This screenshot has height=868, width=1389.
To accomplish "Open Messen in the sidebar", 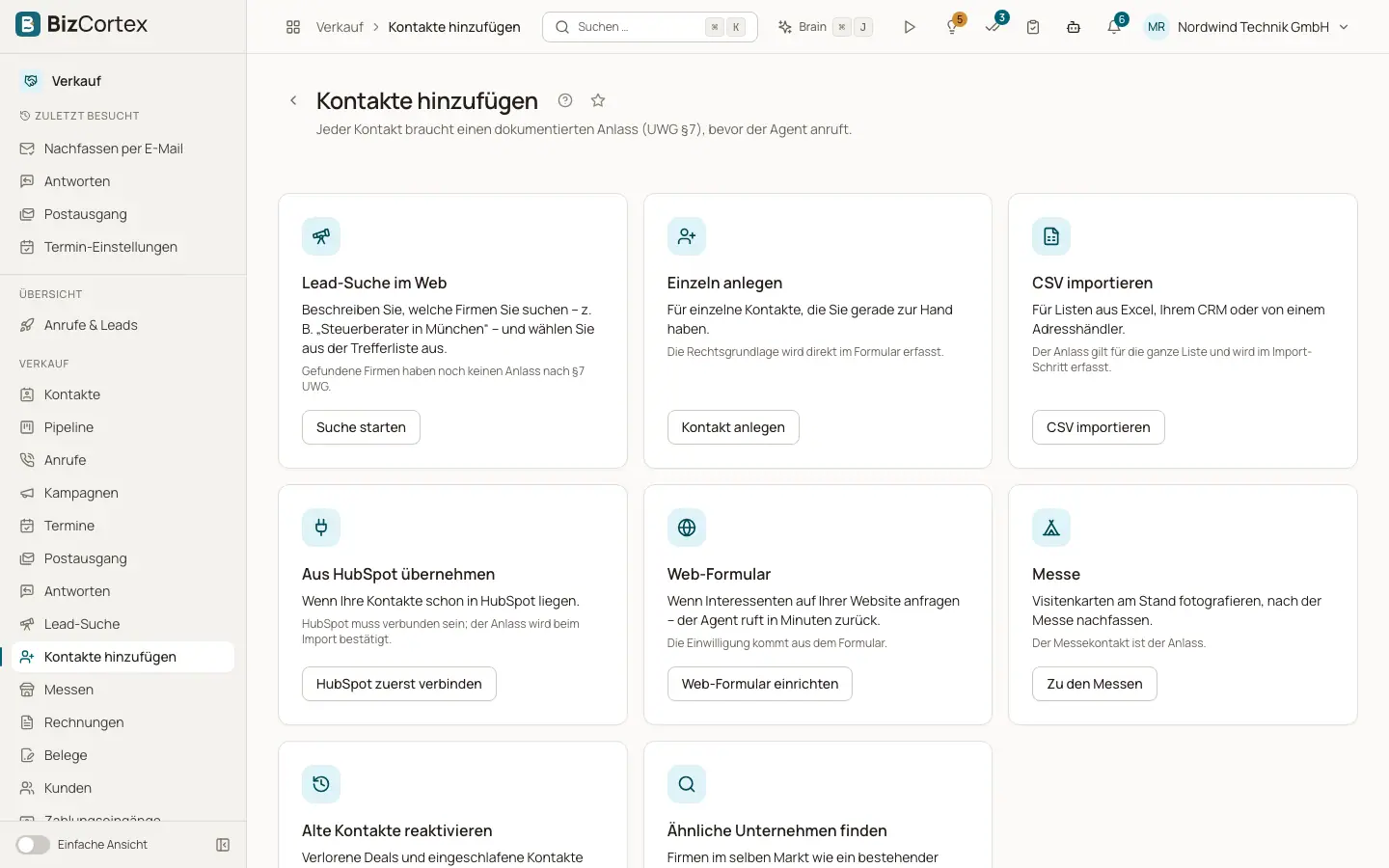I will tap(123, 690).
